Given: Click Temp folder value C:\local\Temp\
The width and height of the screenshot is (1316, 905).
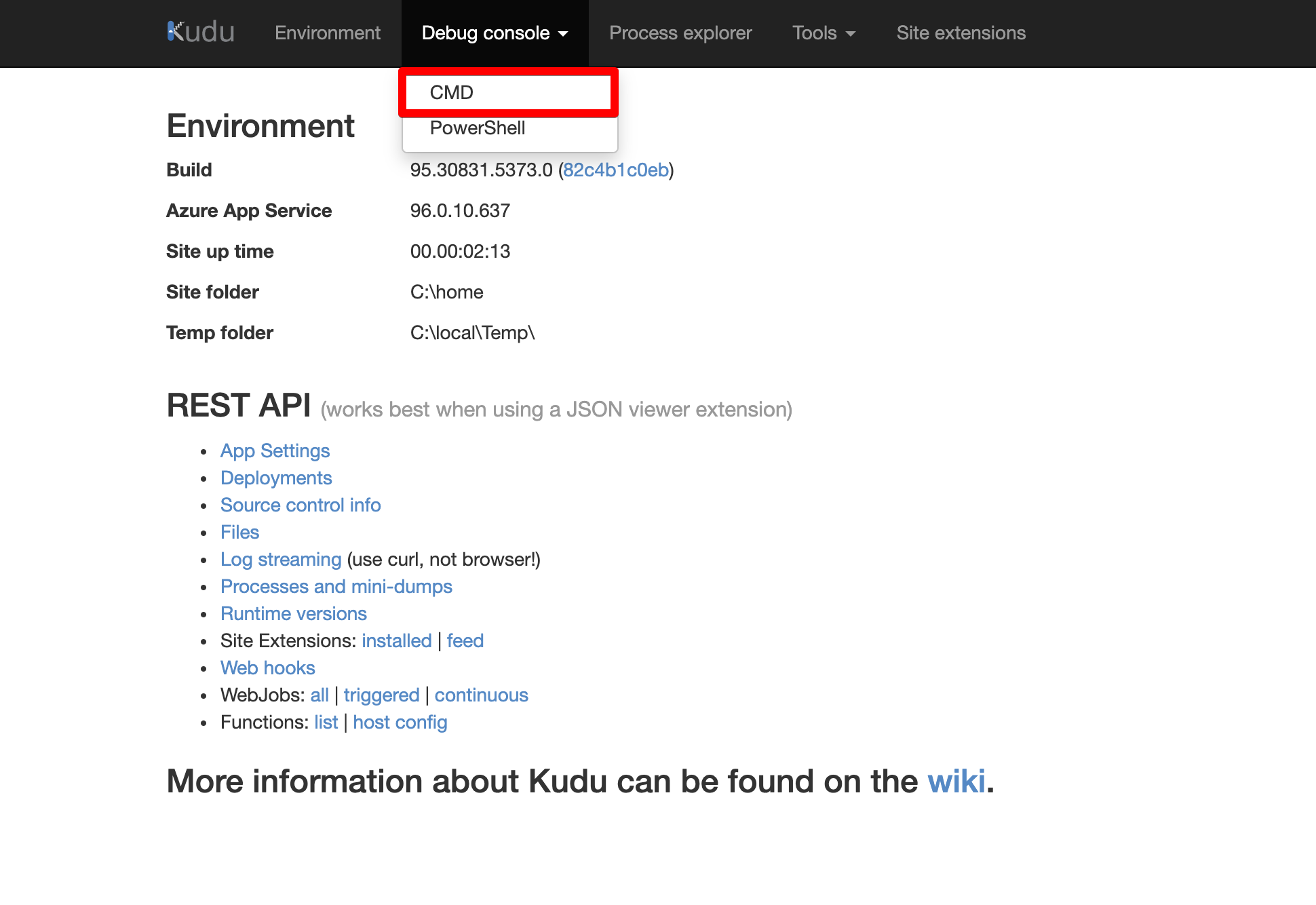Looking at the screenshot, I should click(473, 332).
